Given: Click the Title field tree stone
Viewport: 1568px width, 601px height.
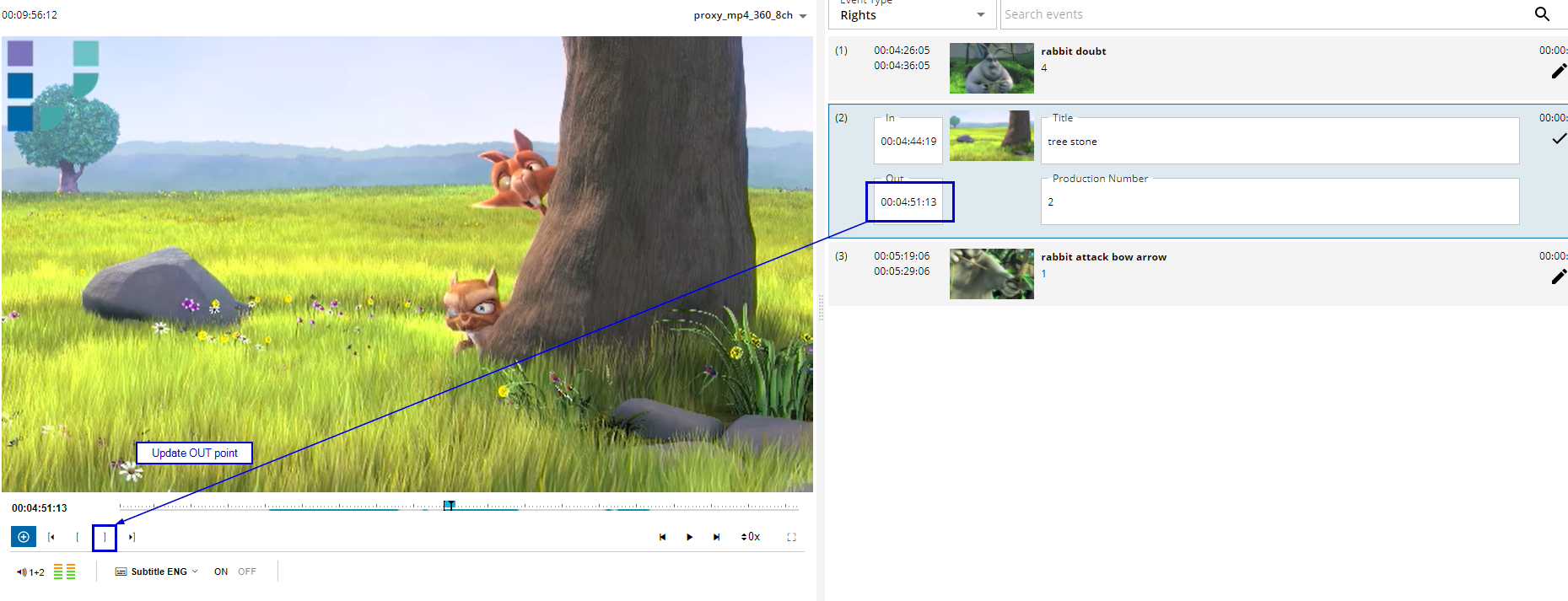Looking at the screenshot, I should [x=1280, y=141].
